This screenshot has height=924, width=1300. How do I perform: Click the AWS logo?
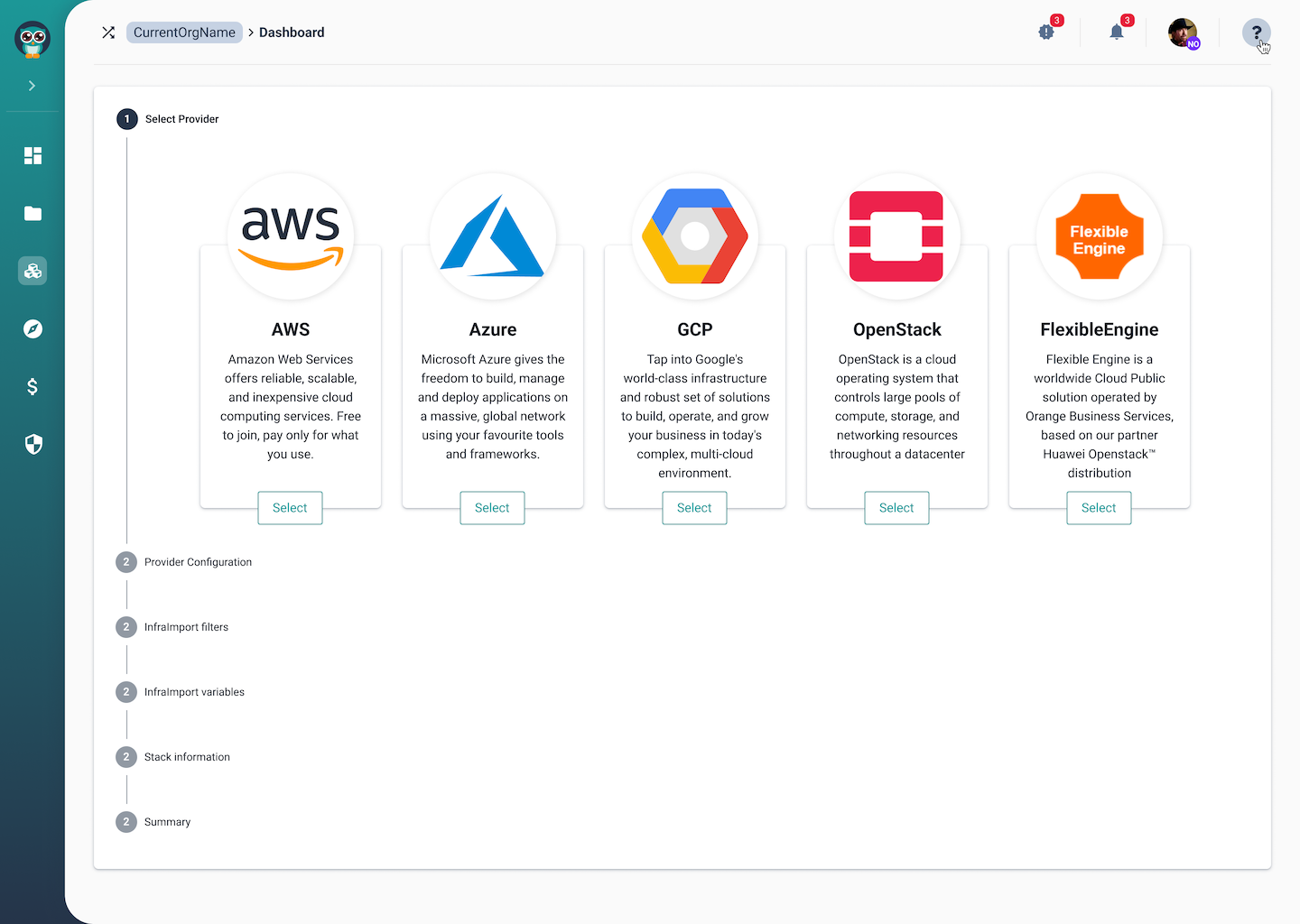(x=291, y=236)
